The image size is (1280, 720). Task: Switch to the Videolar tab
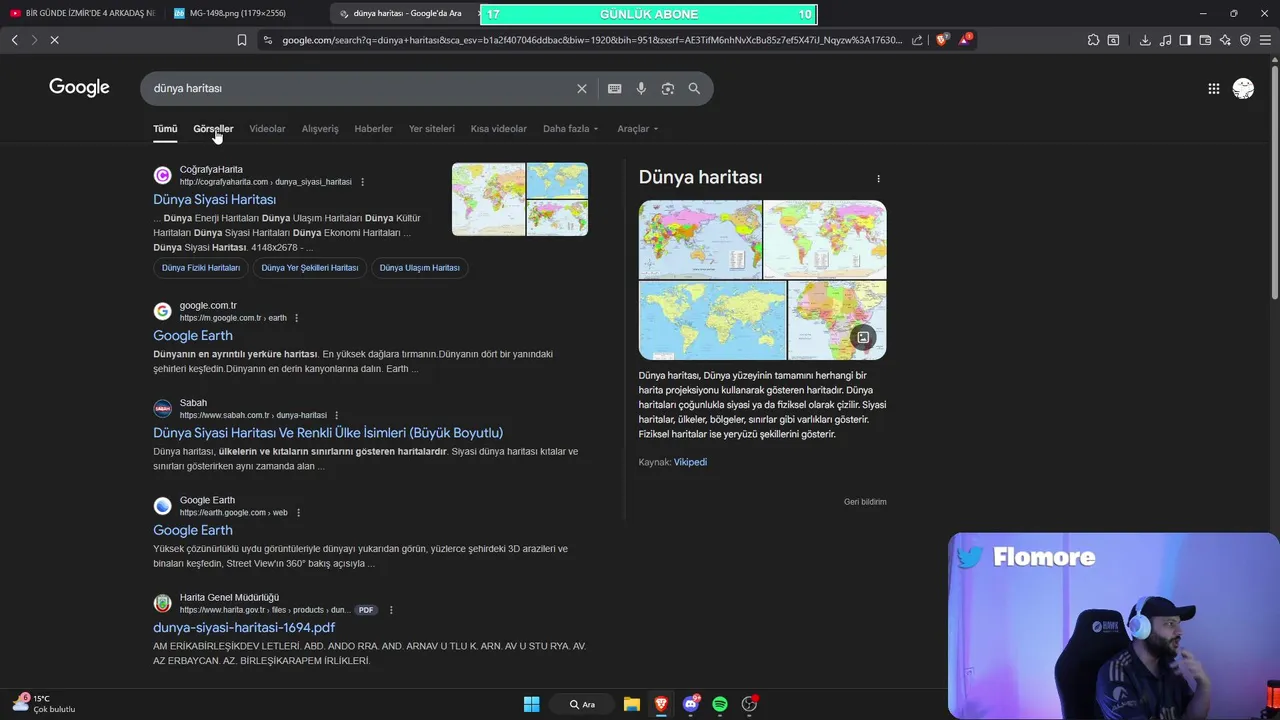click(267, 129)
